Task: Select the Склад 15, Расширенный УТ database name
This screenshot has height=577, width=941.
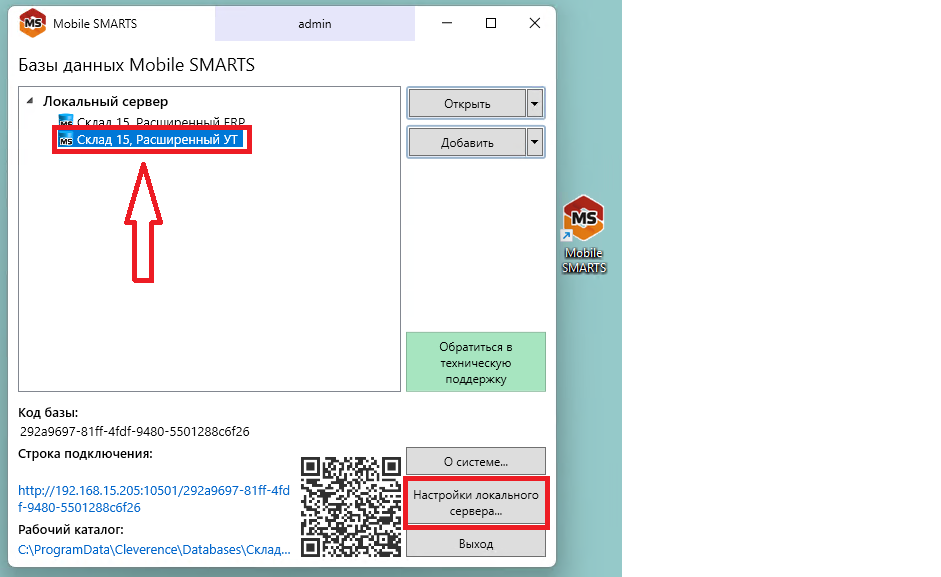Action: (157, 140)
